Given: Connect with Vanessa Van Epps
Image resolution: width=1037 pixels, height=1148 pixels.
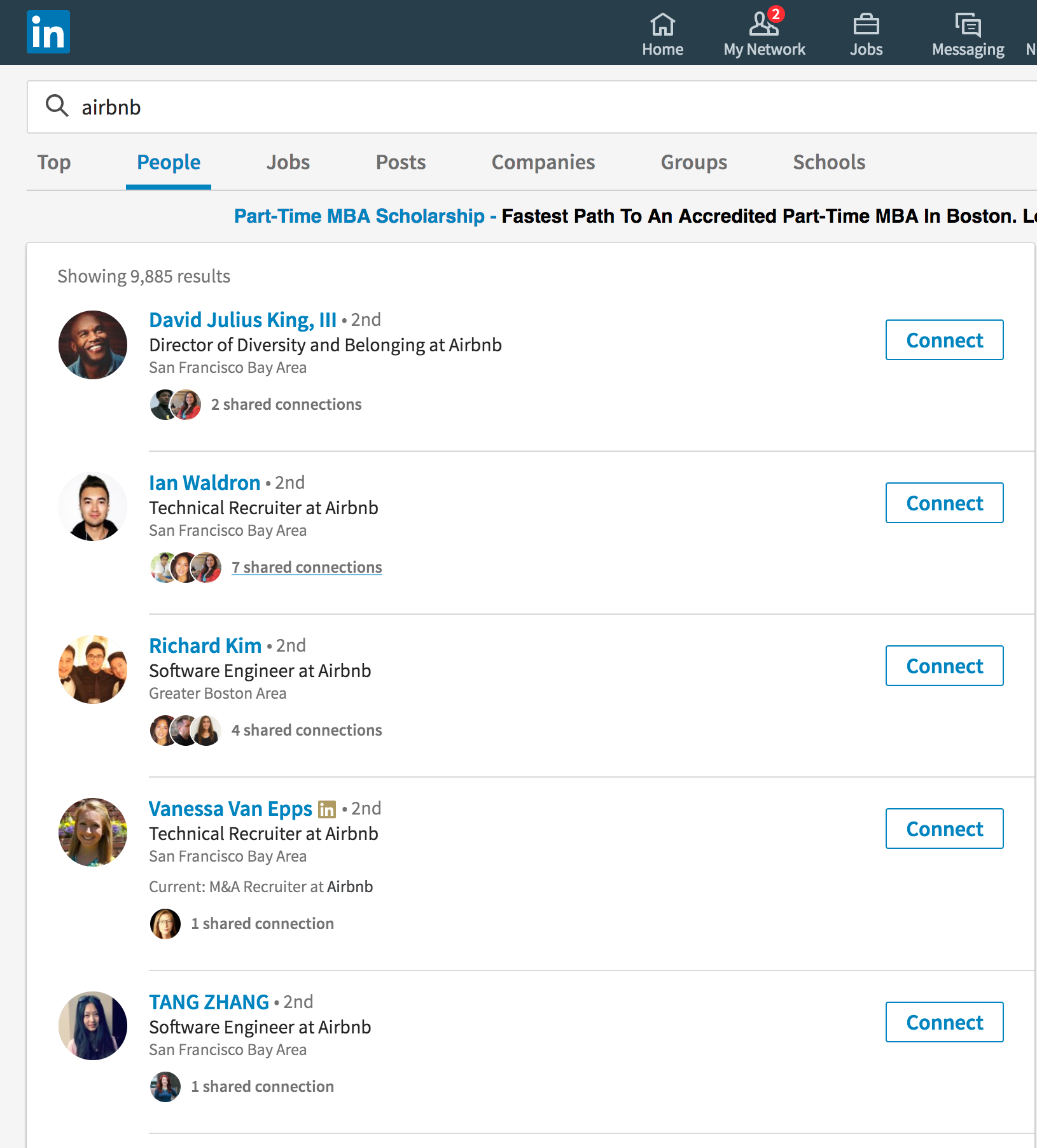Looking at the screenshot, I should pyautogui.click(x=944, y=829).
